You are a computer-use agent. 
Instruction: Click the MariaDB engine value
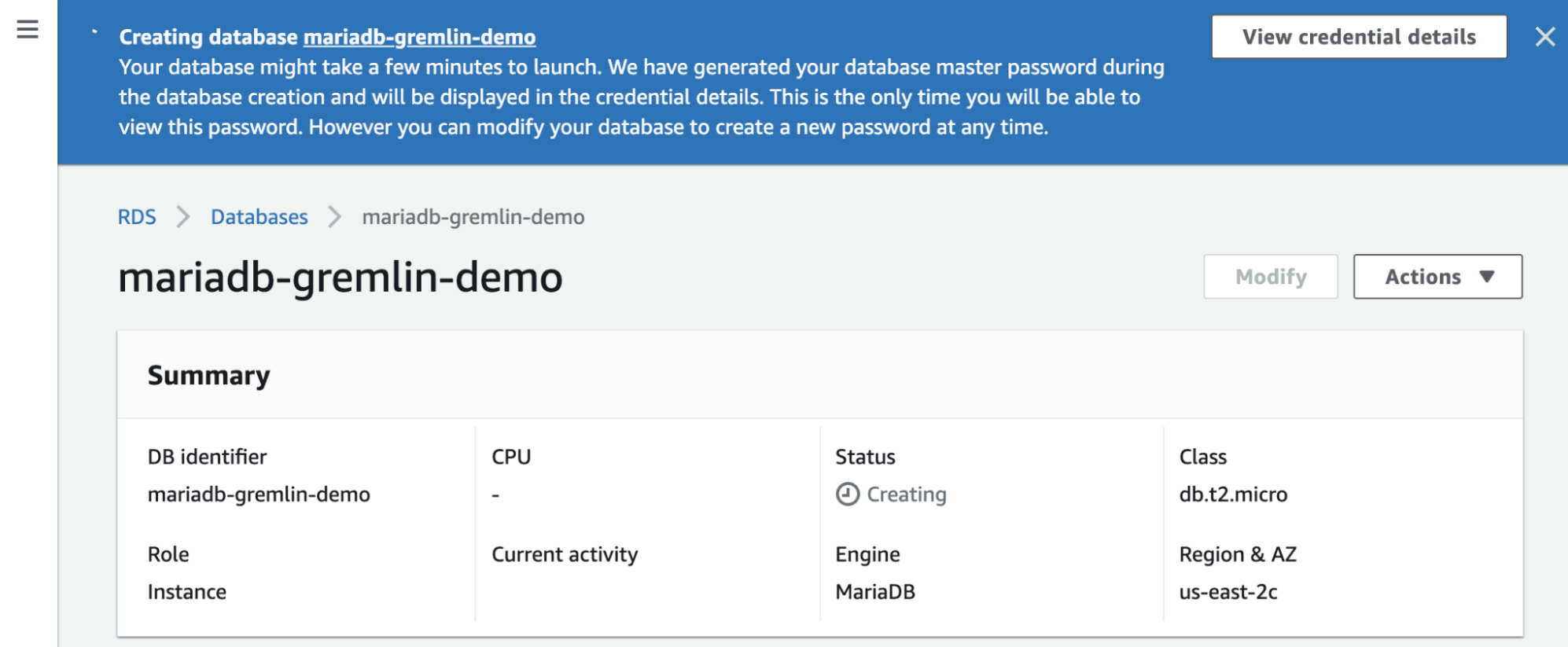tap(875, 592)
